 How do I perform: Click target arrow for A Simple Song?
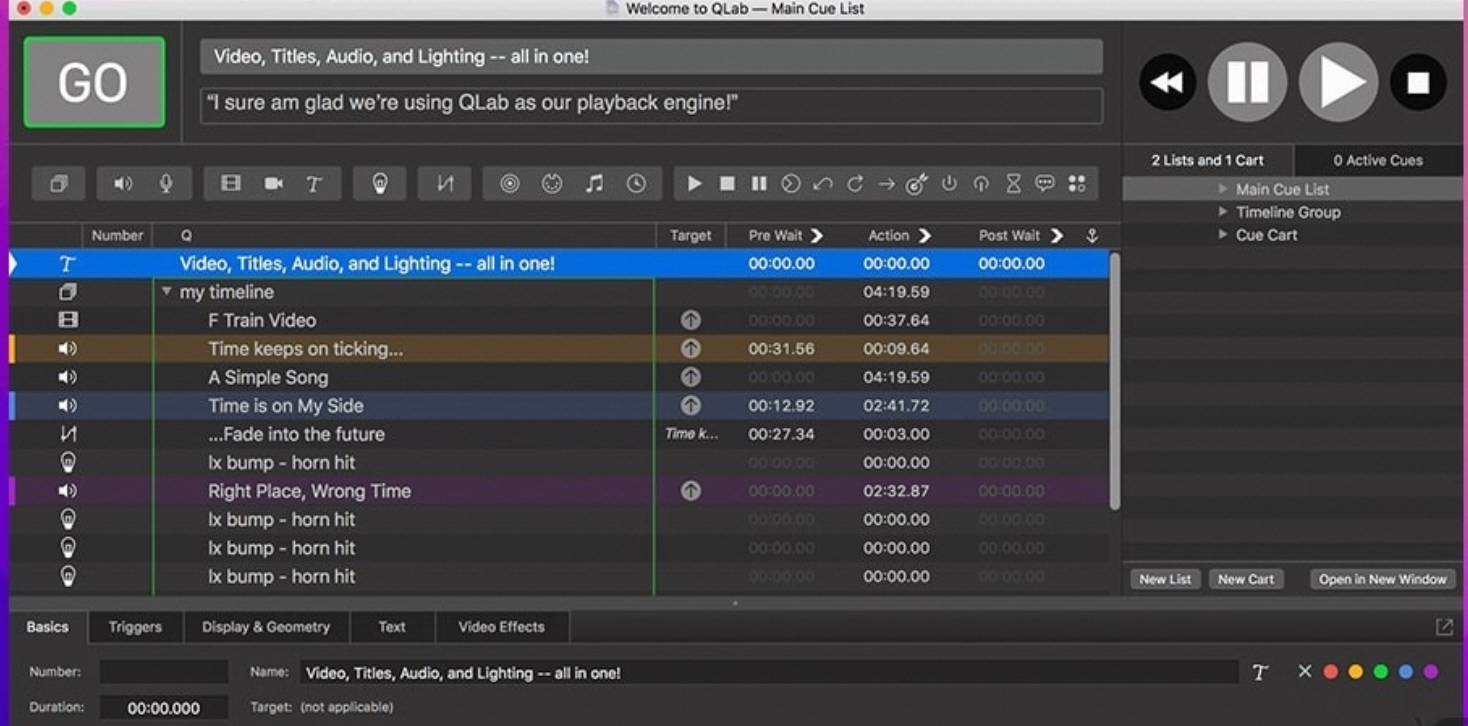[691, 377]
